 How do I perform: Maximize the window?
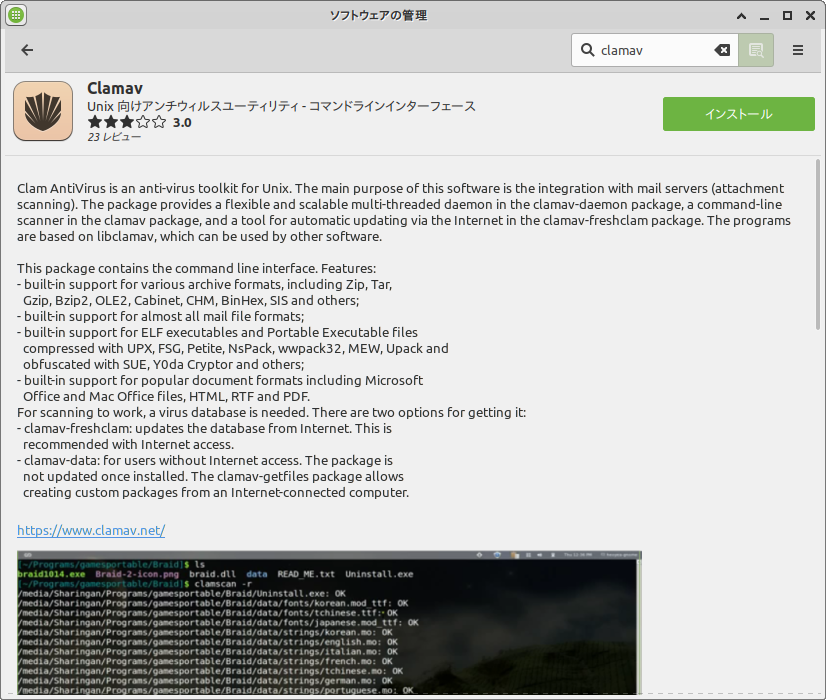pos(787,15)
